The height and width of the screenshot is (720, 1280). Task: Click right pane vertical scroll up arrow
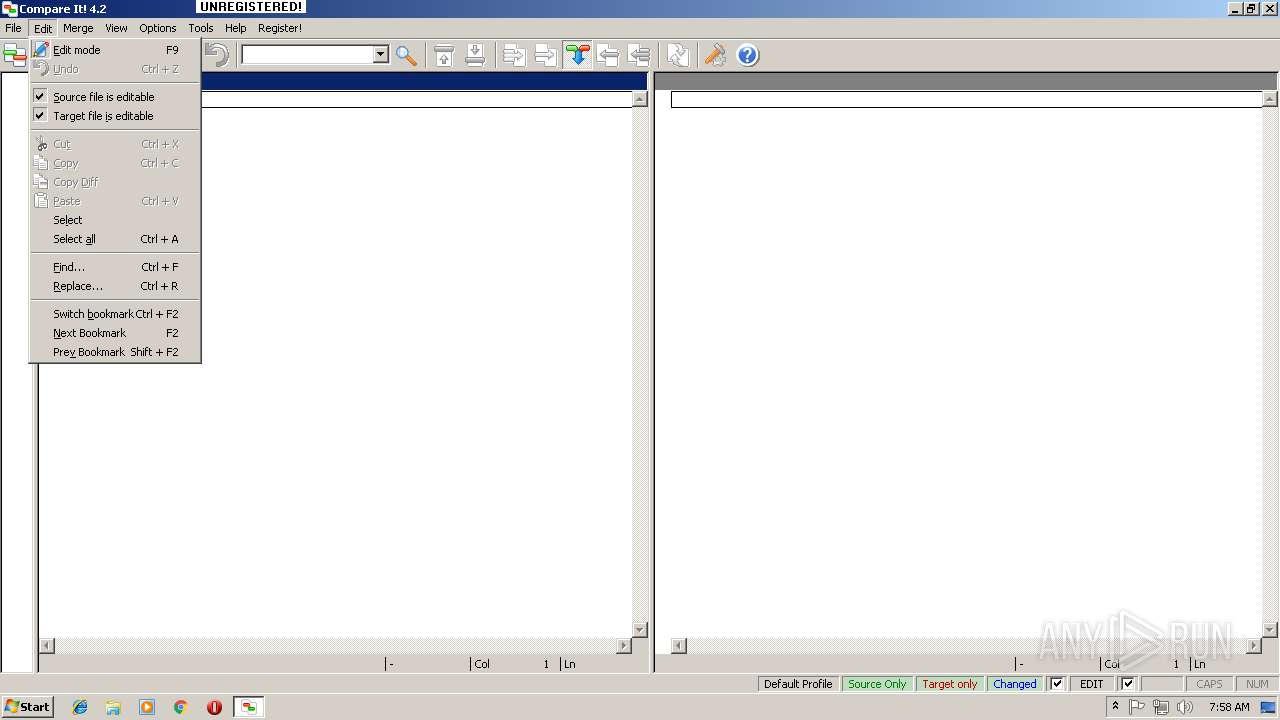pyautogui.click(x=1270, y=99)
